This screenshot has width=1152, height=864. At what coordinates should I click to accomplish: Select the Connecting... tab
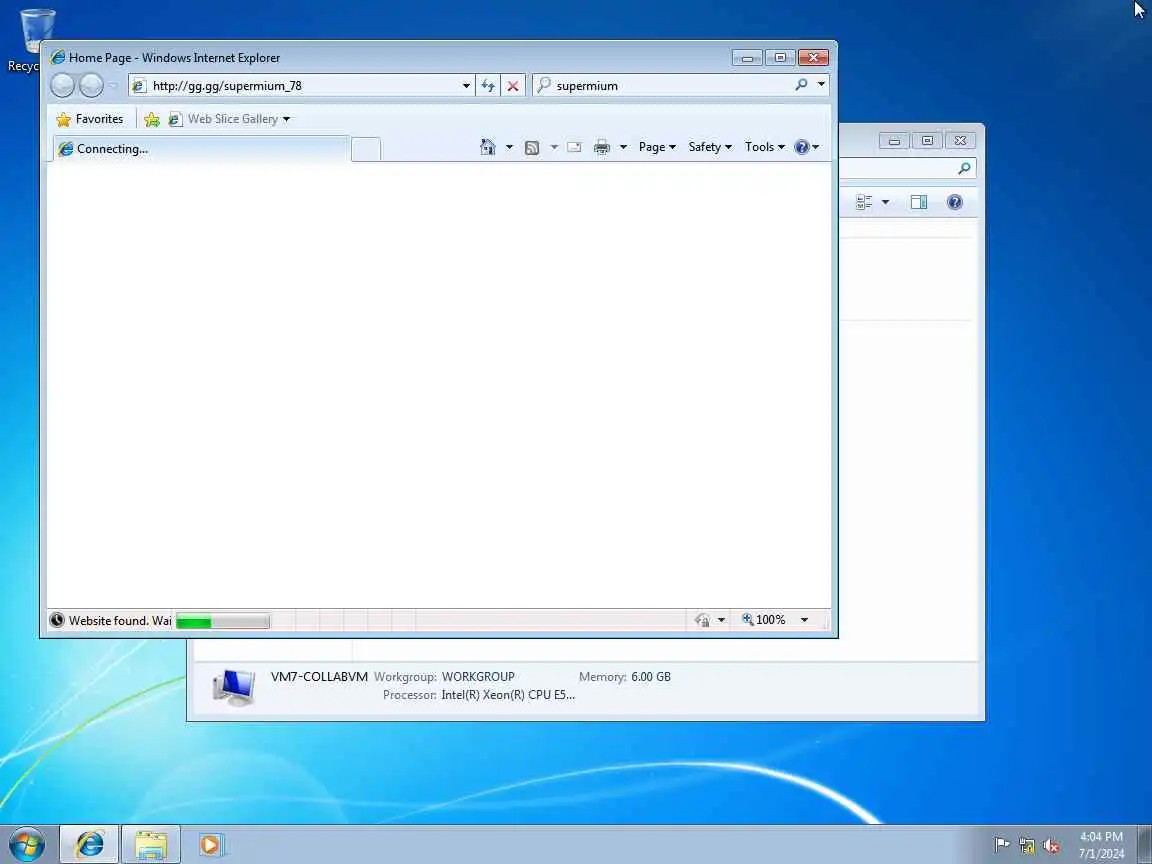coord(201,148)
